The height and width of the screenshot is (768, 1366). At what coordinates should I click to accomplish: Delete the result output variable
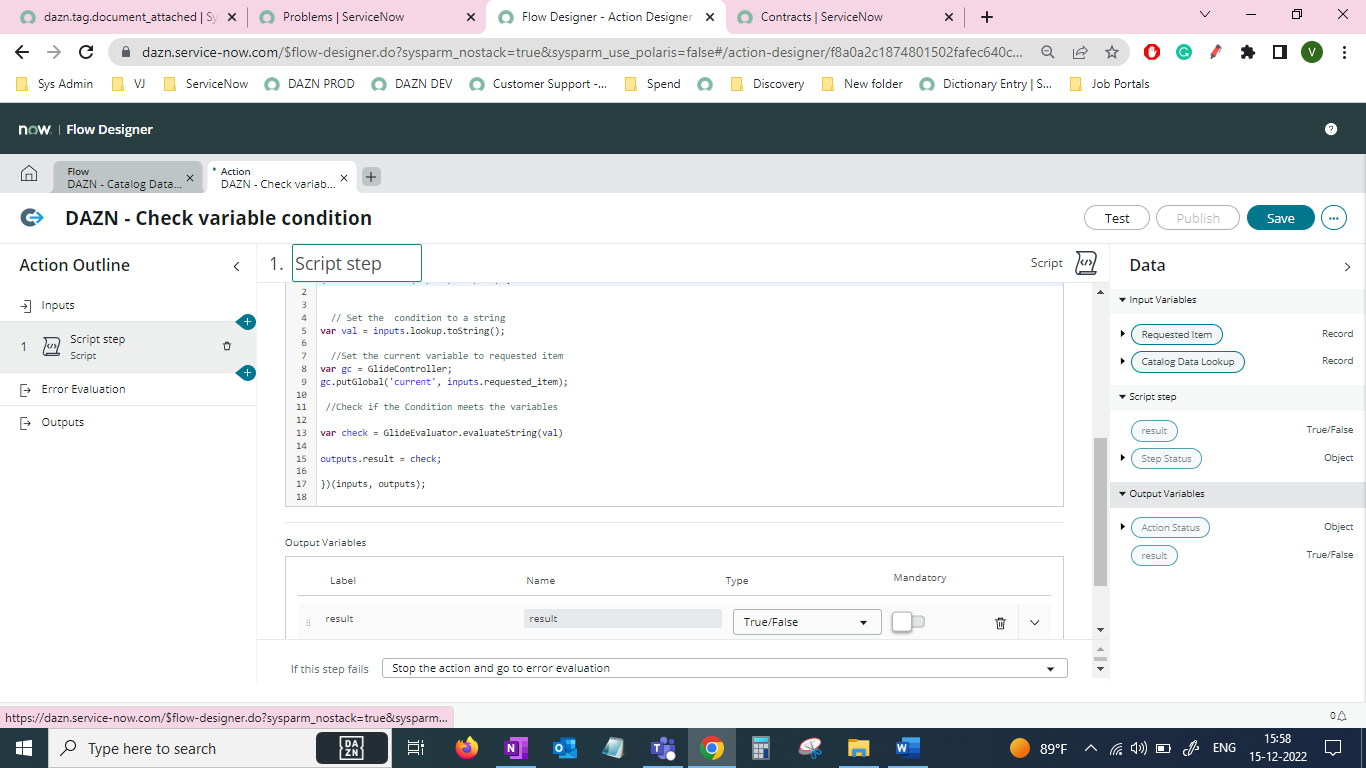tap(1000, 623)
